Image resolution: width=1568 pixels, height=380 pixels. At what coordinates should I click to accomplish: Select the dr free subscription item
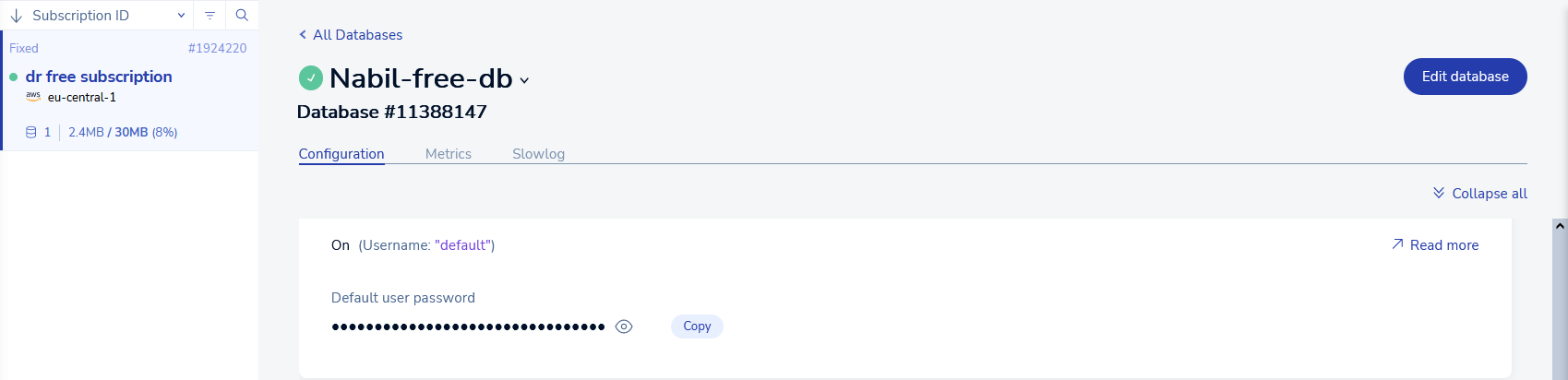[x=99, y=77]
